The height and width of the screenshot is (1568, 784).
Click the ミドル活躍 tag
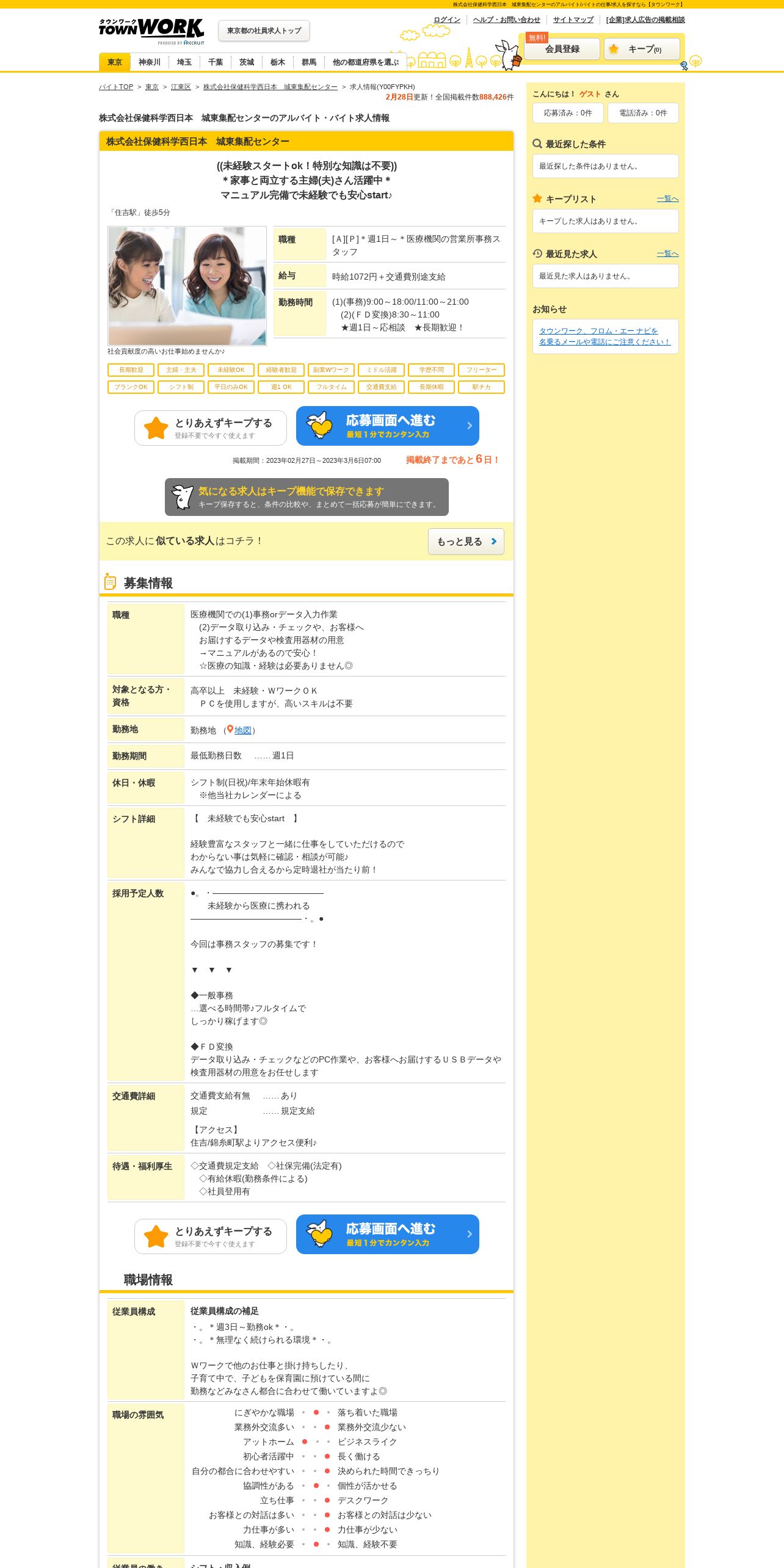click(381, 370)
